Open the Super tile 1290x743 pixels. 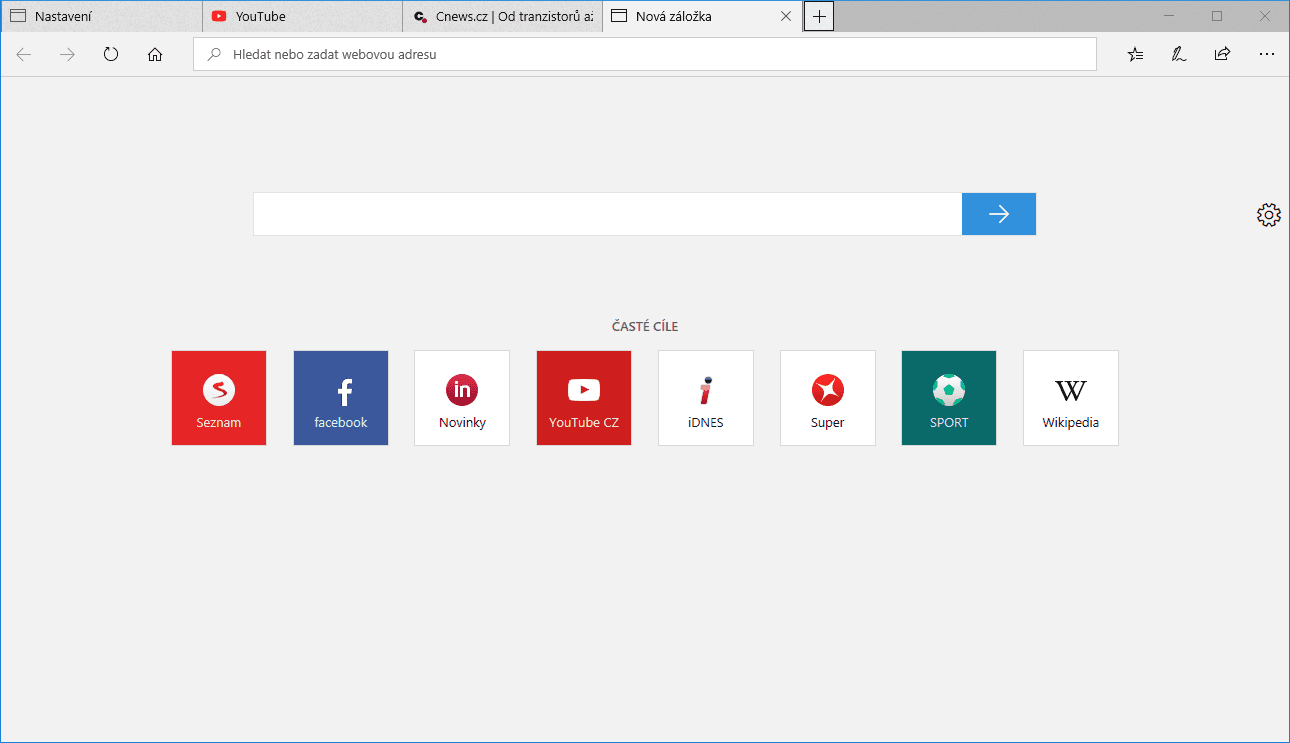coord(828,398)
